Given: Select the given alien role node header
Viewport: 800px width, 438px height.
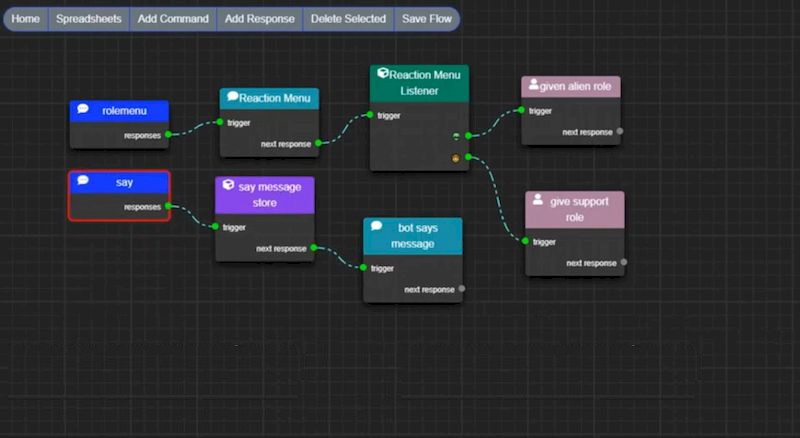Looking at the screenshot, I should pyautogui.click(x=571, y=86).
